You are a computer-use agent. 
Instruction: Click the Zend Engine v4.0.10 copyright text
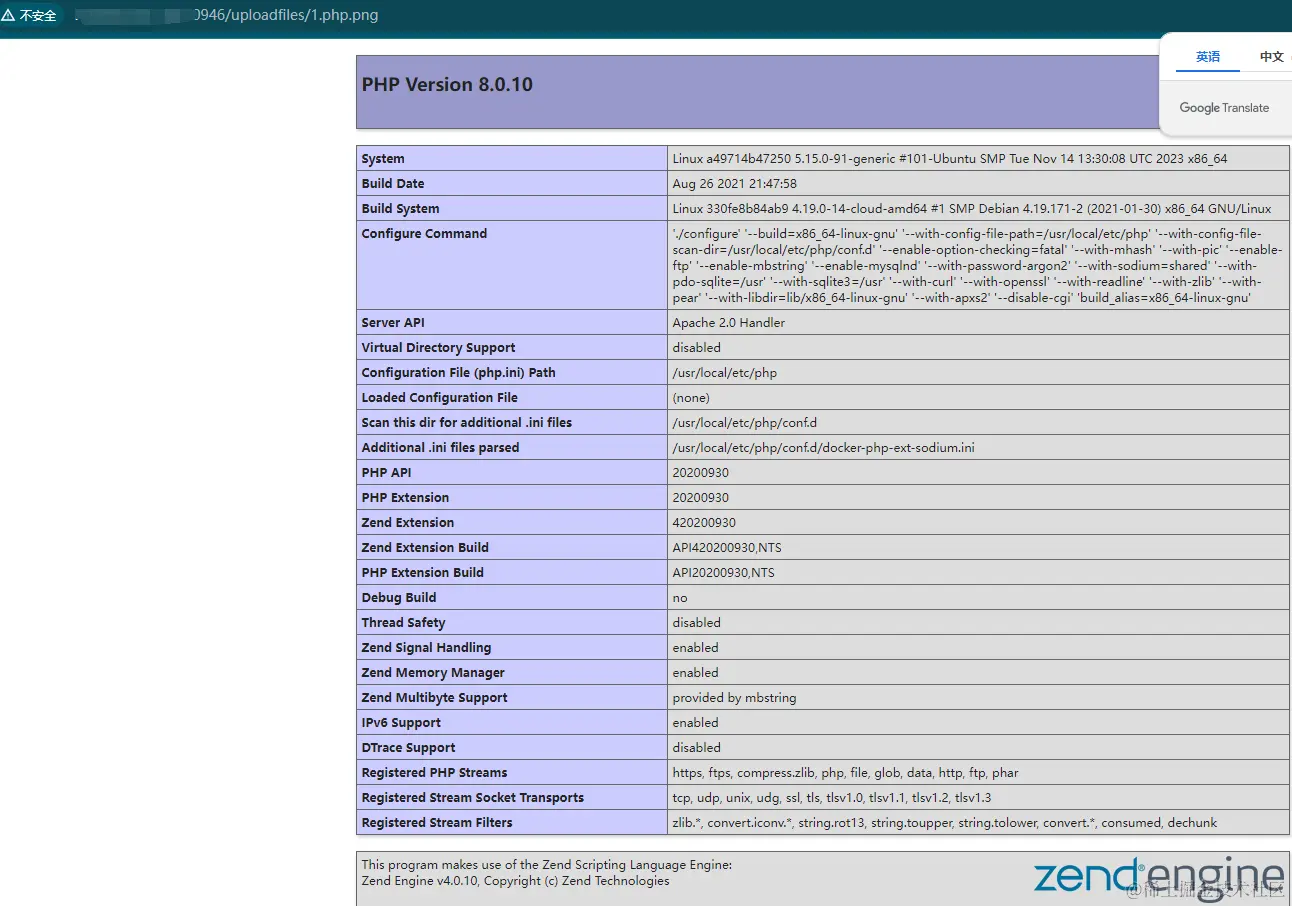[516, 881]
